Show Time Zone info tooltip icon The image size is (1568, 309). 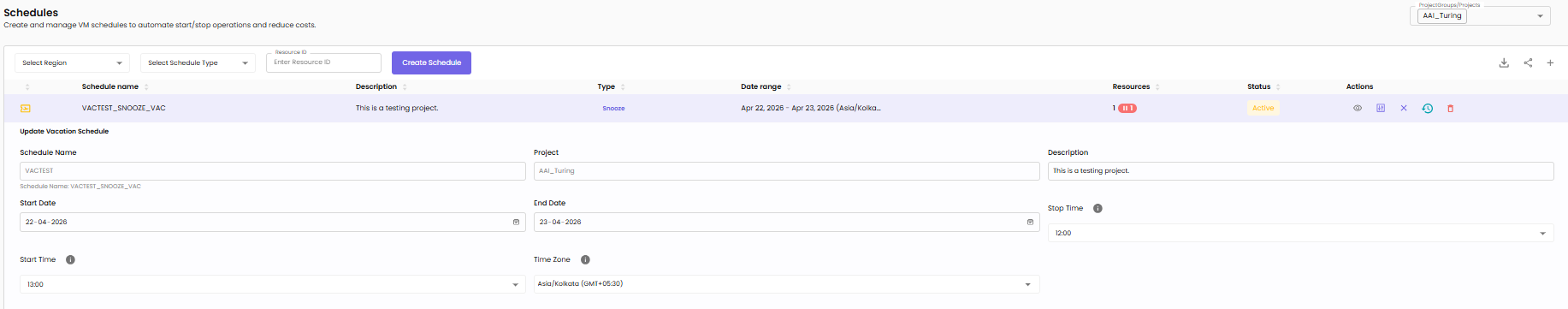pos(585,259)
